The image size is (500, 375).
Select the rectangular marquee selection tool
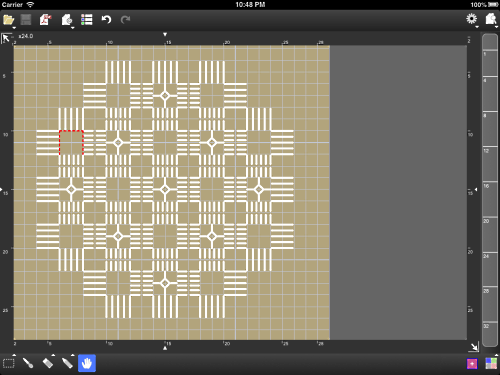(9, 363)
